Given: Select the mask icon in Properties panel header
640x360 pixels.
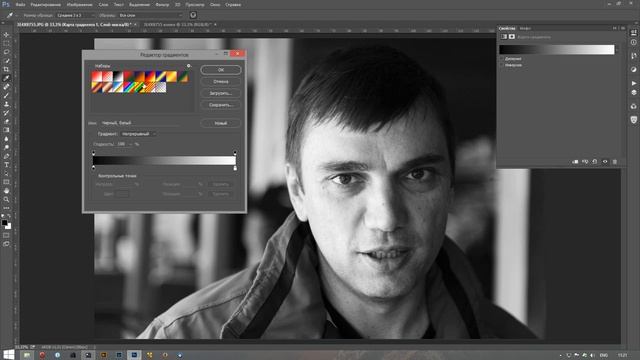Looking at the screenshot, I should coord(512,37).
